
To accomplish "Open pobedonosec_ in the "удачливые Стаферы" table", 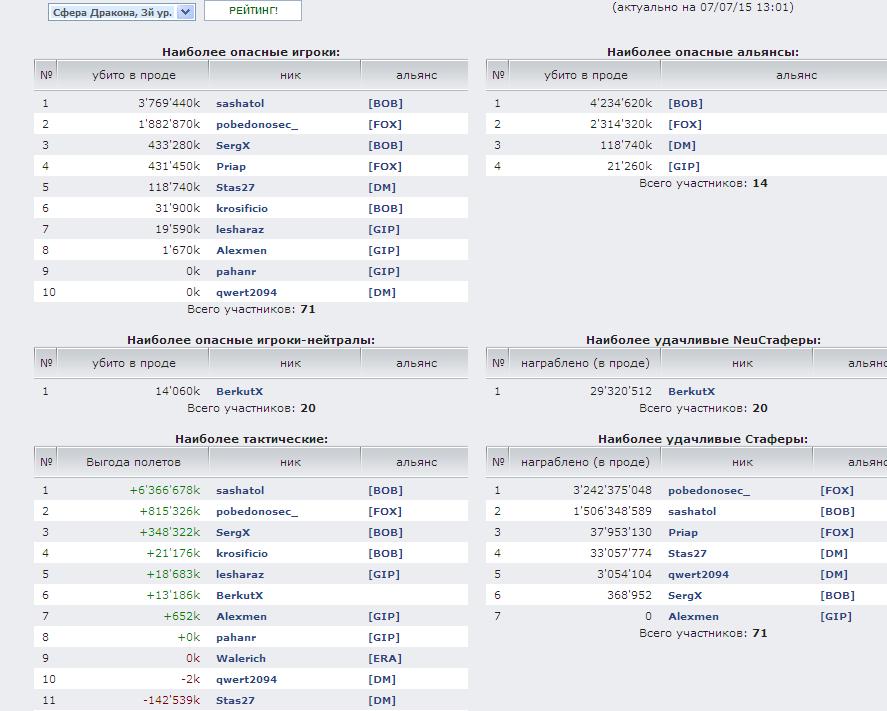I will tap(708, 491).
